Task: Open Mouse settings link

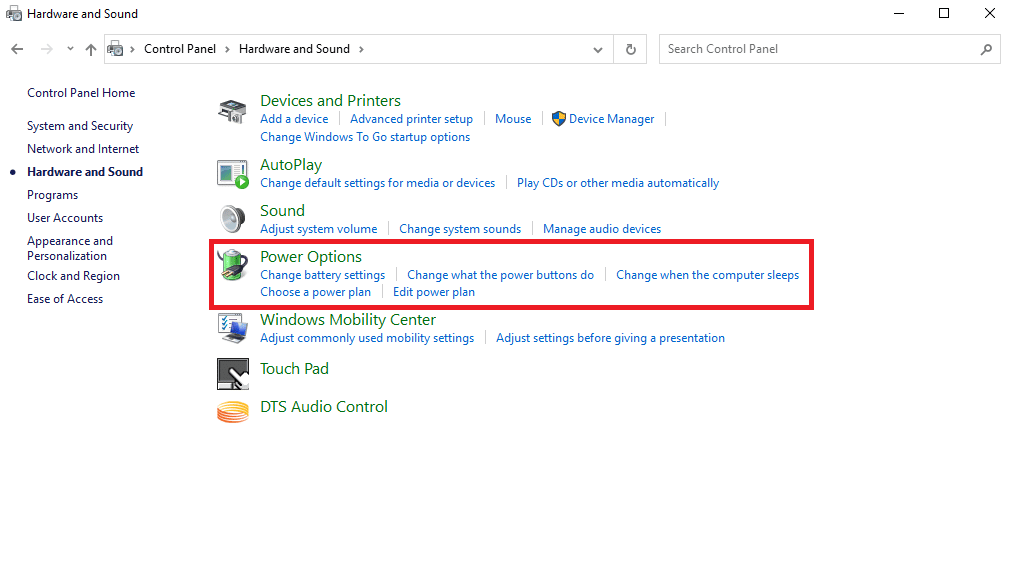Action: click(x=513, y=119)
